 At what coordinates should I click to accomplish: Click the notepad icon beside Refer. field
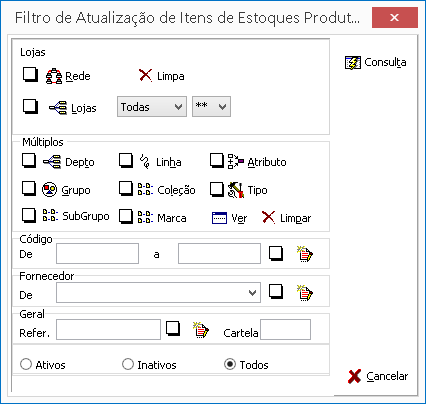coord(201,330)
